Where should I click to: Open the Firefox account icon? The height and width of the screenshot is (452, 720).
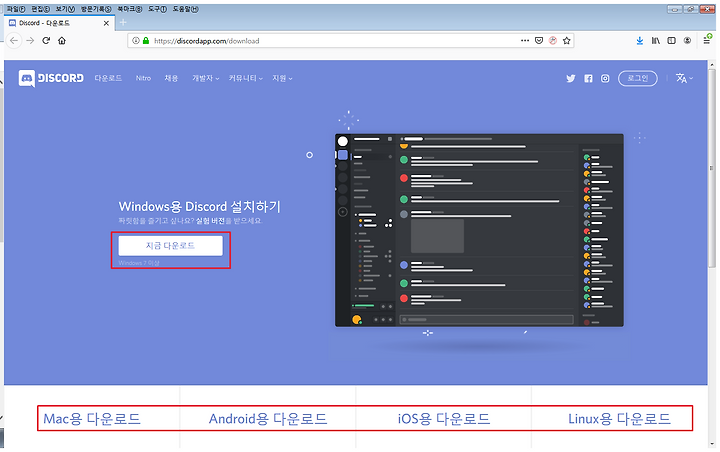(x=687, y=40)
